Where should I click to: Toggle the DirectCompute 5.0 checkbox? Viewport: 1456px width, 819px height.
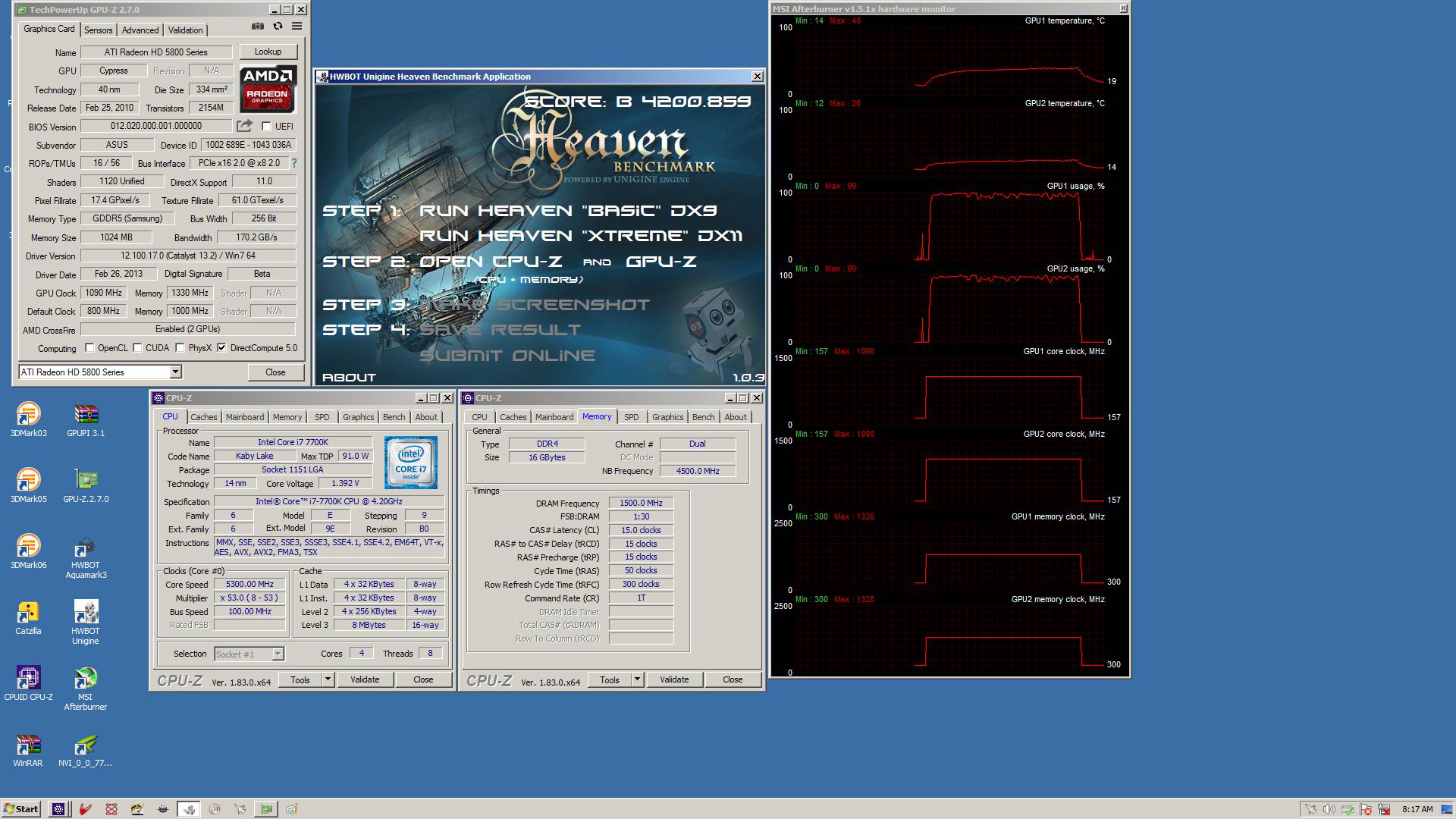click(221, 348)
